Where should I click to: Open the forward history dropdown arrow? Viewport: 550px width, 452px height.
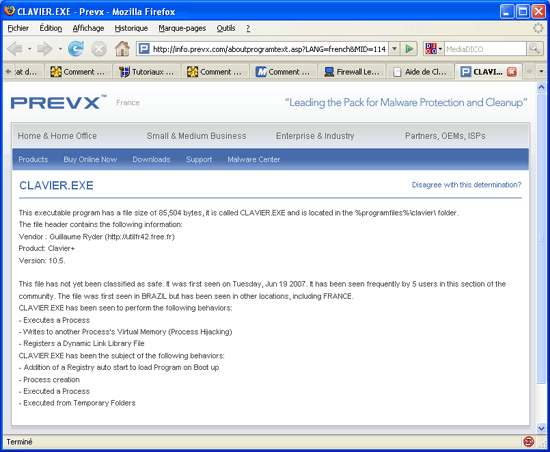(x=60, y=49)
